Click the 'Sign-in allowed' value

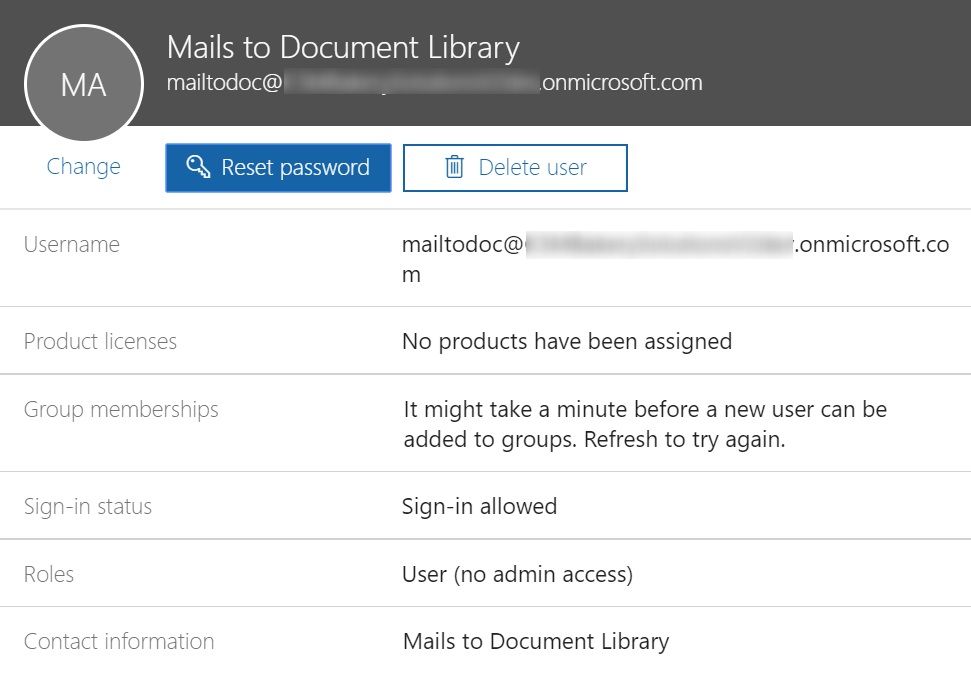(479, 506)
